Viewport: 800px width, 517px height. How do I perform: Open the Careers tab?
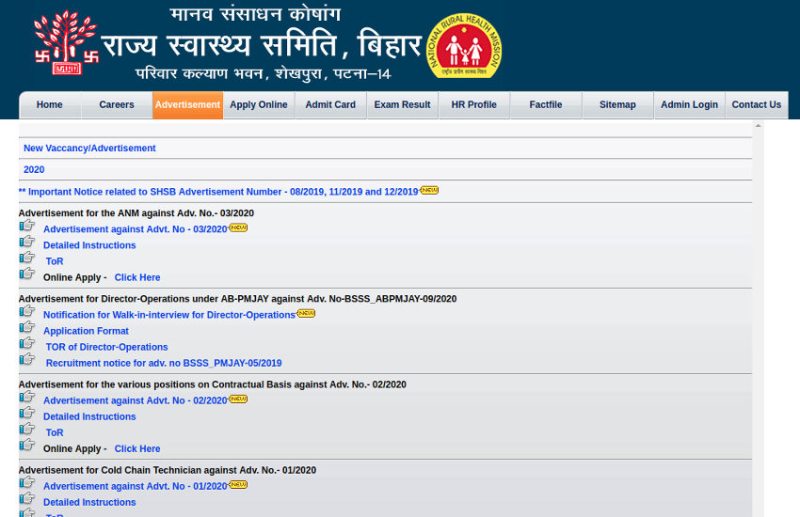pos(116,105)
